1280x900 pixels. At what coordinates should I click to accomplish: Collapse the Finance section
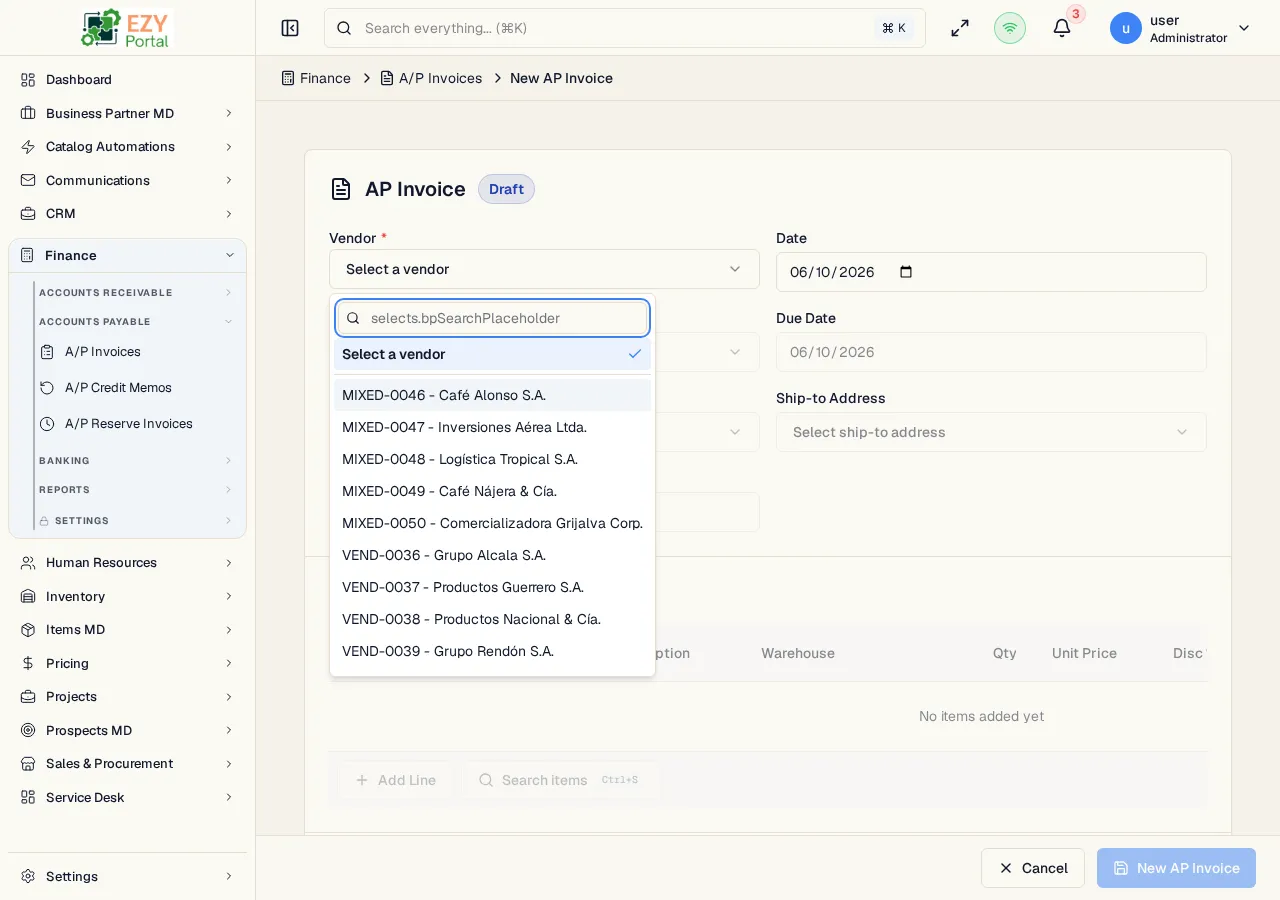pos(229,255)
